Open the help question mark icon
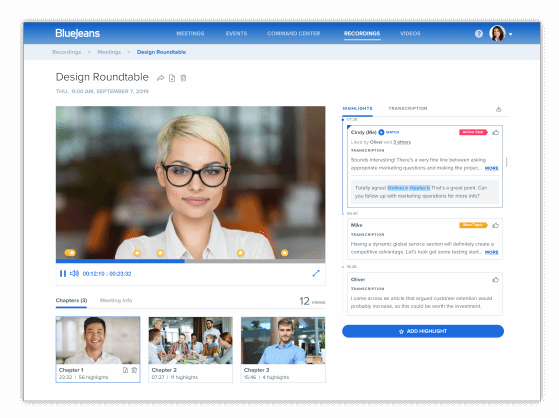Screen dimensions: 559x418 [x=479, y=34]
